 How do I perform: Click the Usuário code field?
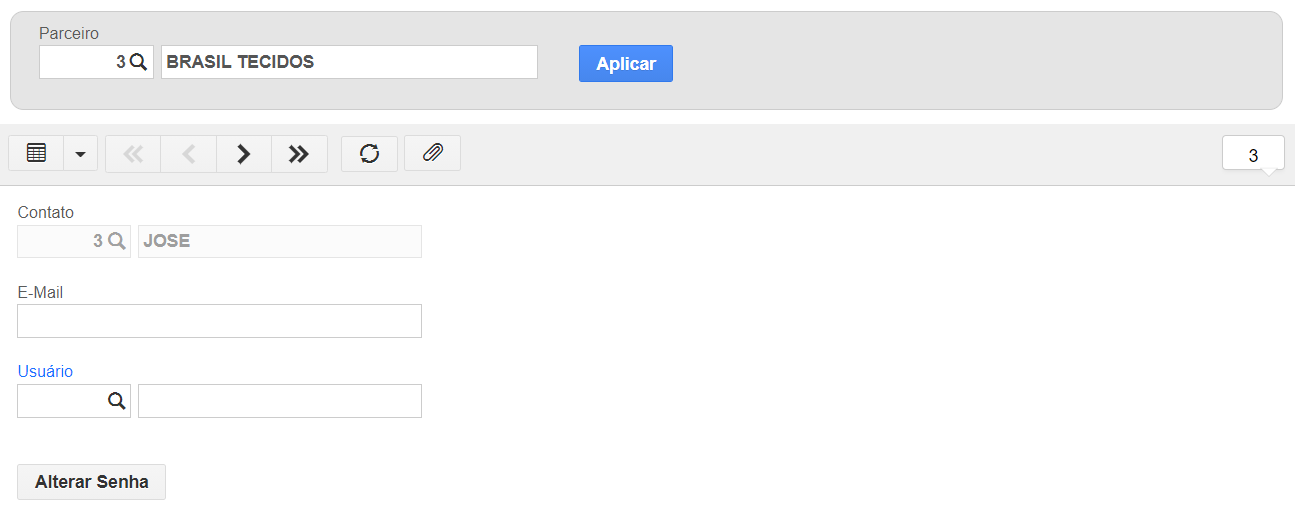tap(62, 401)
